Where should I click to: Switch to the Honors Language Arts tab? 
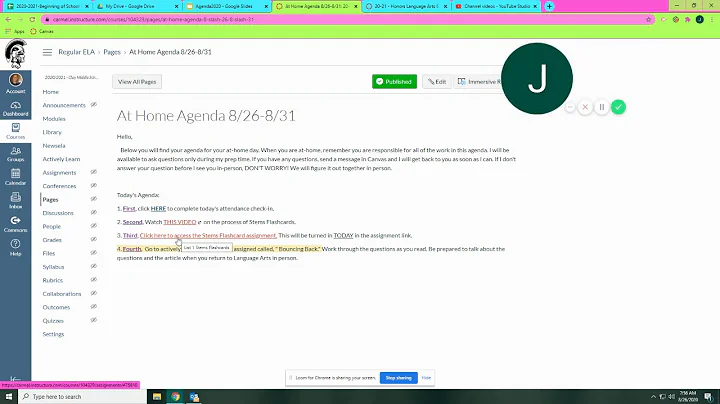click(x=406, y=6)
